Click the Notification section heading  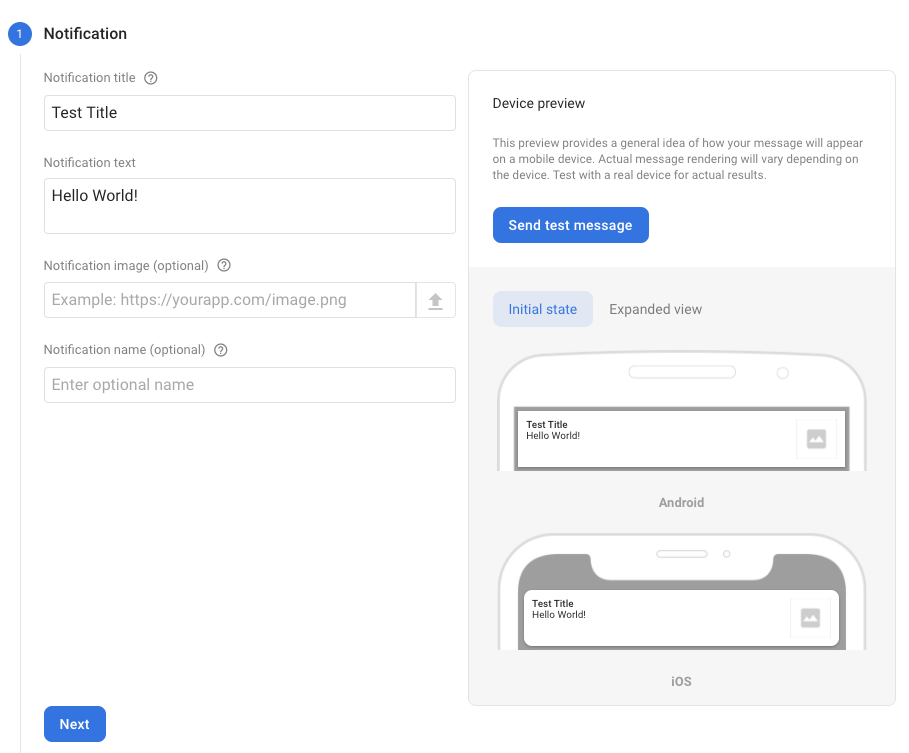pyautogui.click(x=85, y=34)
